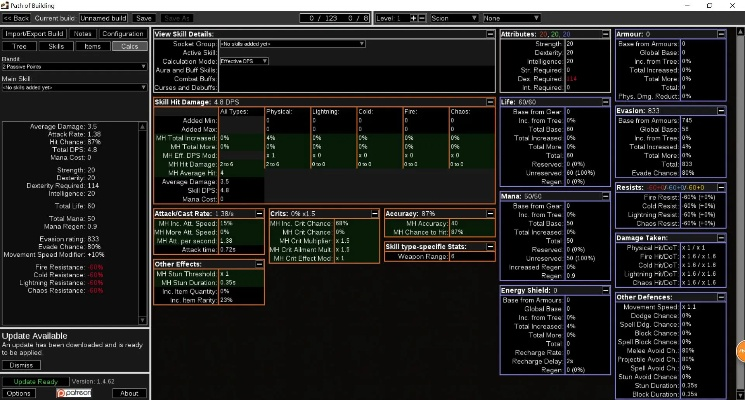Collapse the Energy Shield panel
This screenshot has height=400, width=745.
604,290
